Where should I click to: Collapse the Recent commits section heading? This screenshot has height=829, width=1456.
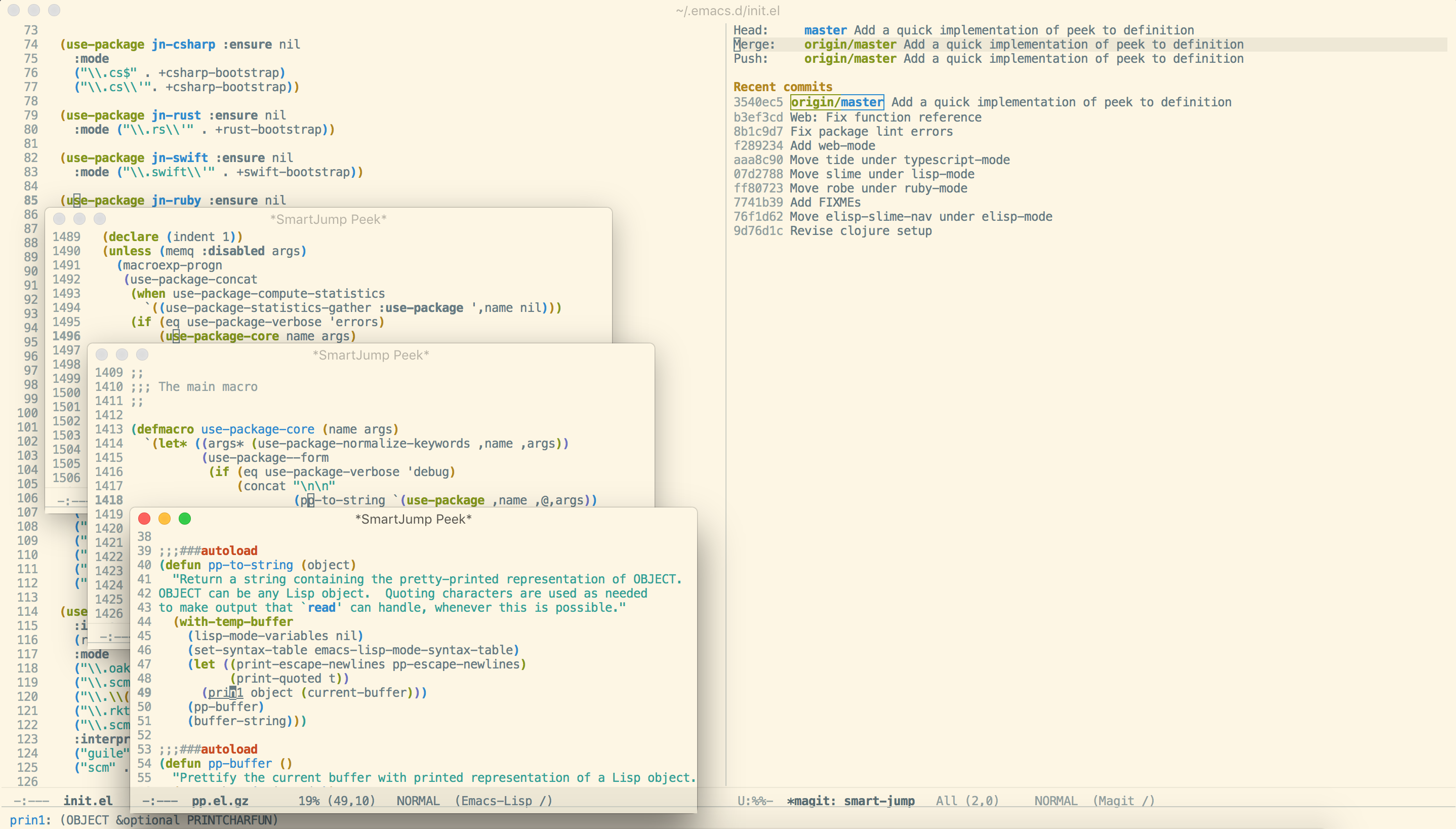[782, 87]
